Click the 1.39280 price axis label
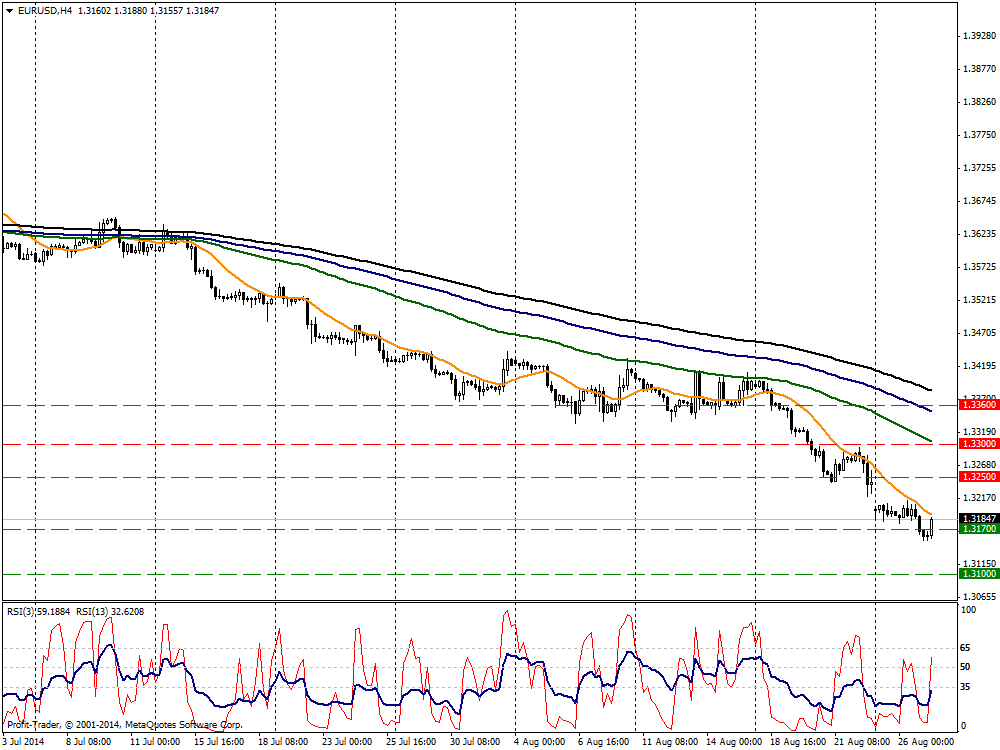The height and width of the screenshot is (750, 1000). point(979,36)
